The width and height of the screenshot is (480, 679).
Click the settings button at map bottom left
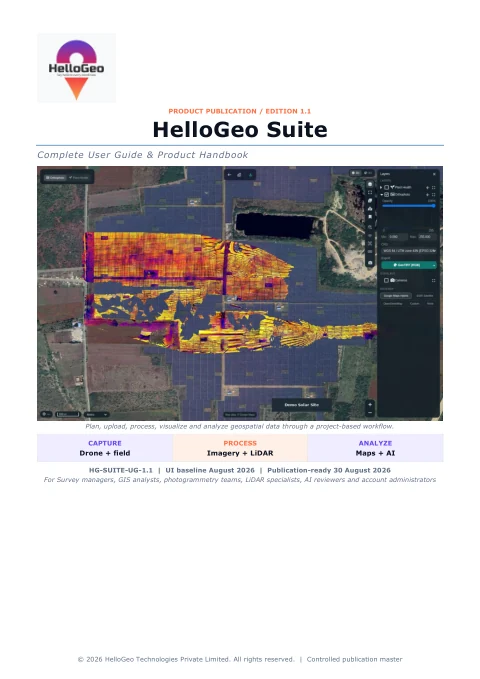[46, 414]
